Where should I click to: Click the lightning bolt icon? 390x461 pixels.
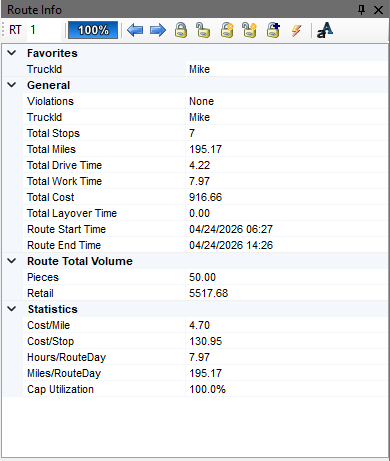tap(296, 30)
